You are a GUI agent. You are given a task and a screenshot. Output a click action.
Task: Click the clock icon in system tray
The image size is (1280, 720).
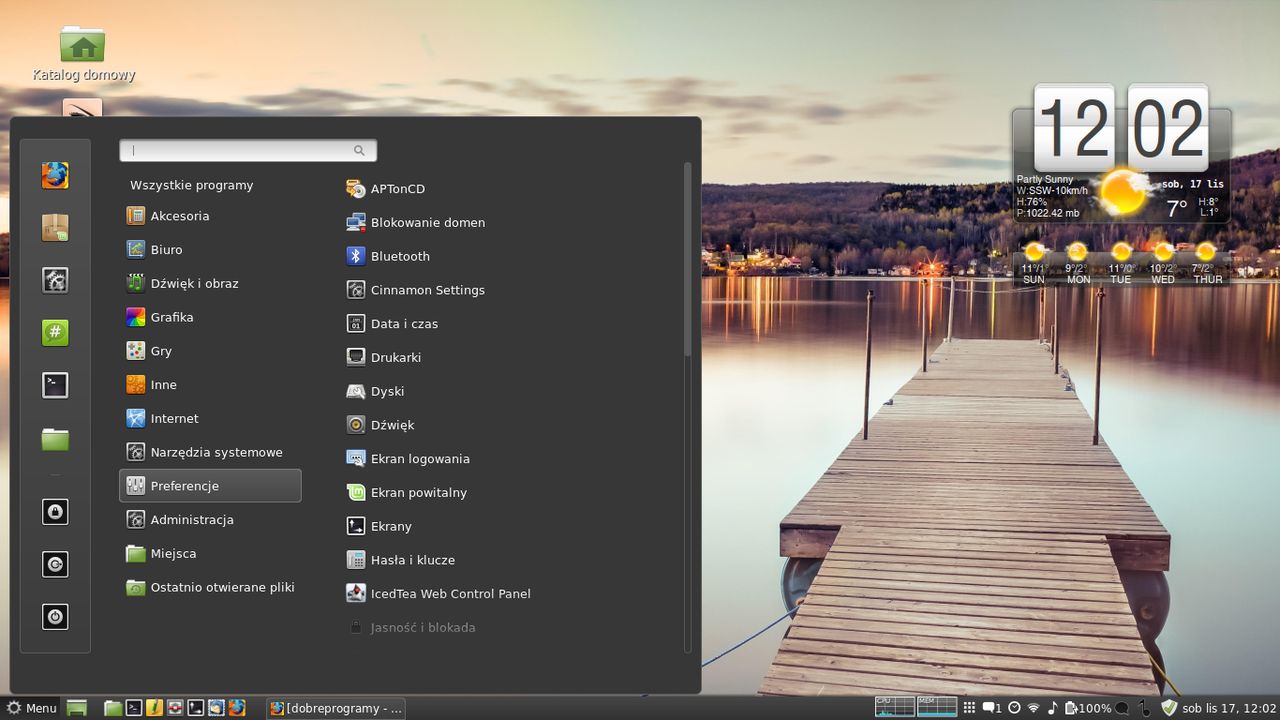click(1014, 708)
